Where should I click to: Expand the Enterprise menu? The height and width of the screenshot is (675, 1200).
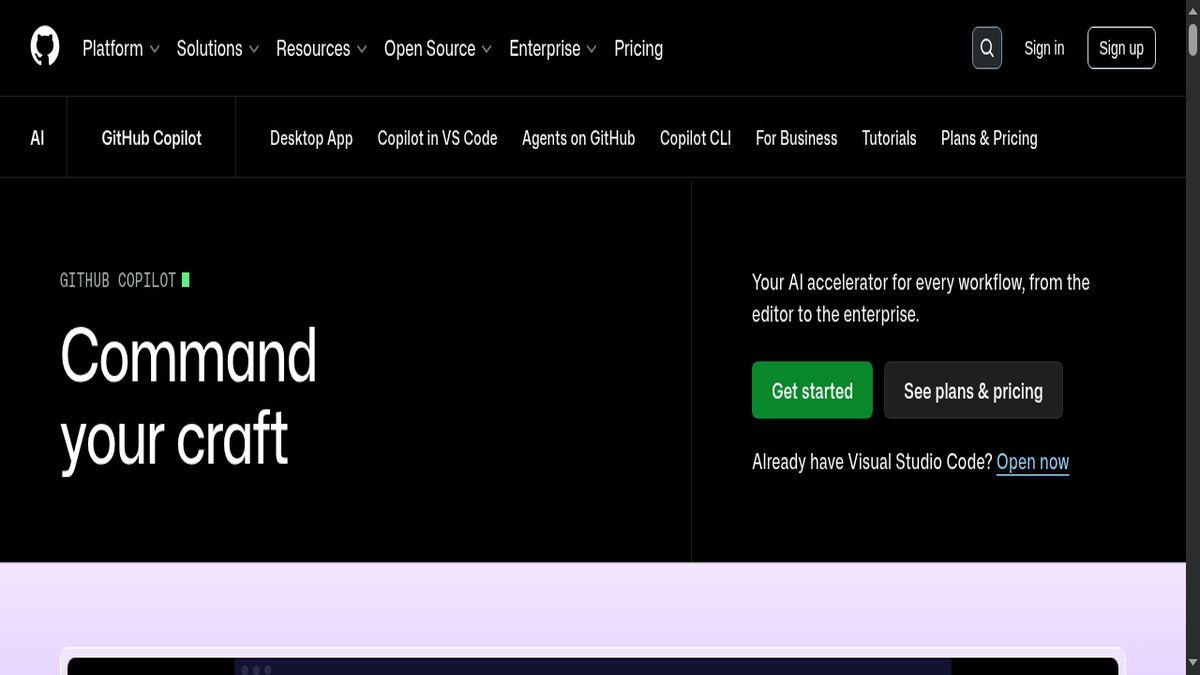coord(553,48)
